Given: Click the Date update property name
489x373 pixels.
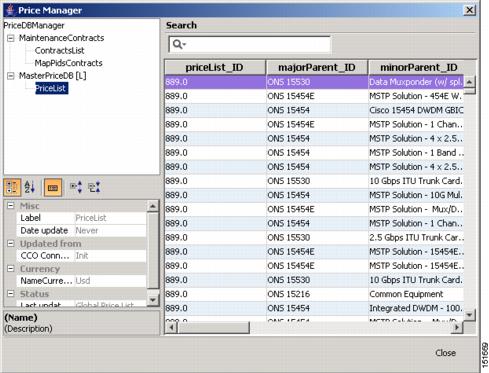Looking at the screenshot, I should tap(44, 231).
